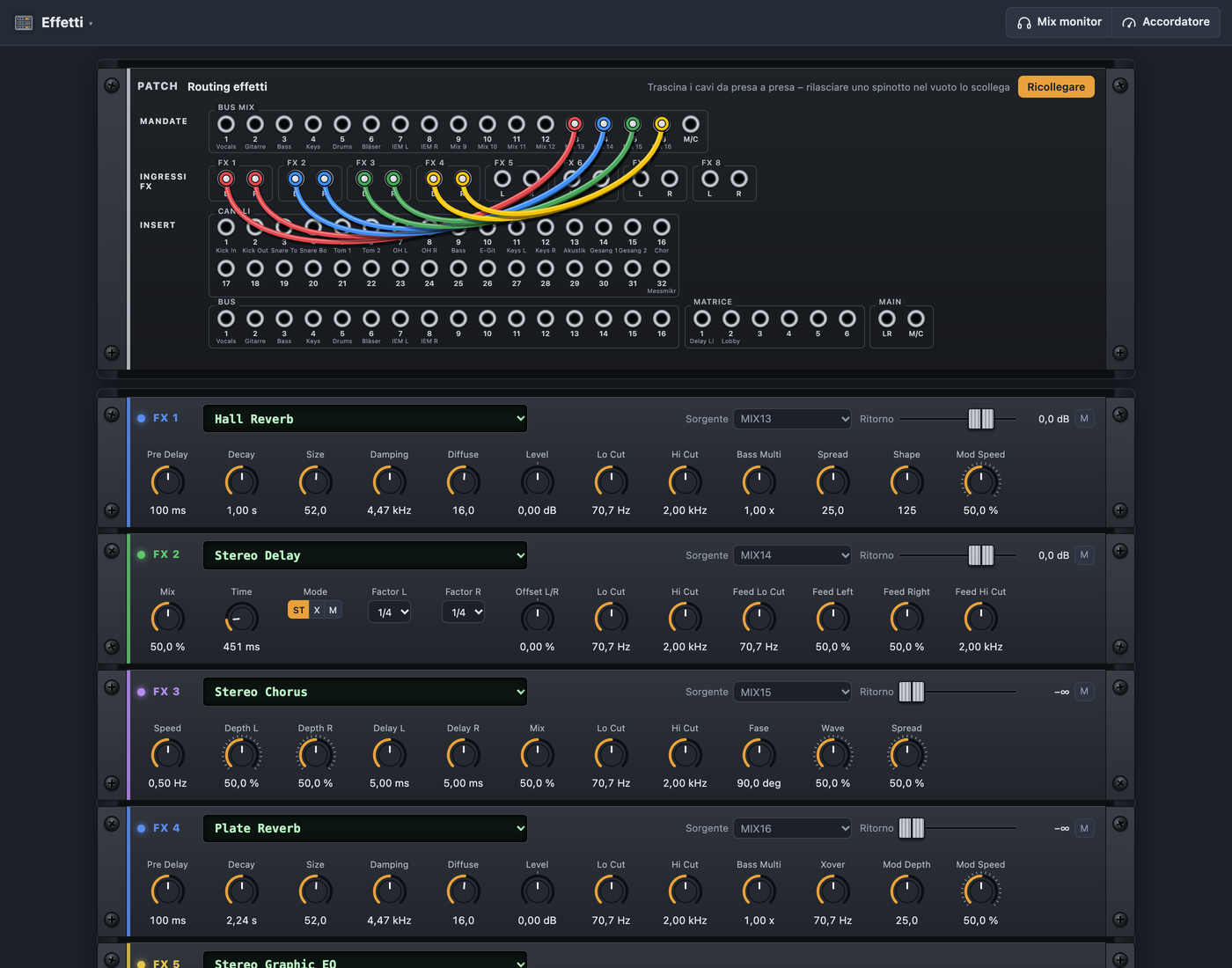Open the FX 1 Sorgente MIX13 dropdown
The height and width of the screenshot is (968, 1232).
pos(793,419)
